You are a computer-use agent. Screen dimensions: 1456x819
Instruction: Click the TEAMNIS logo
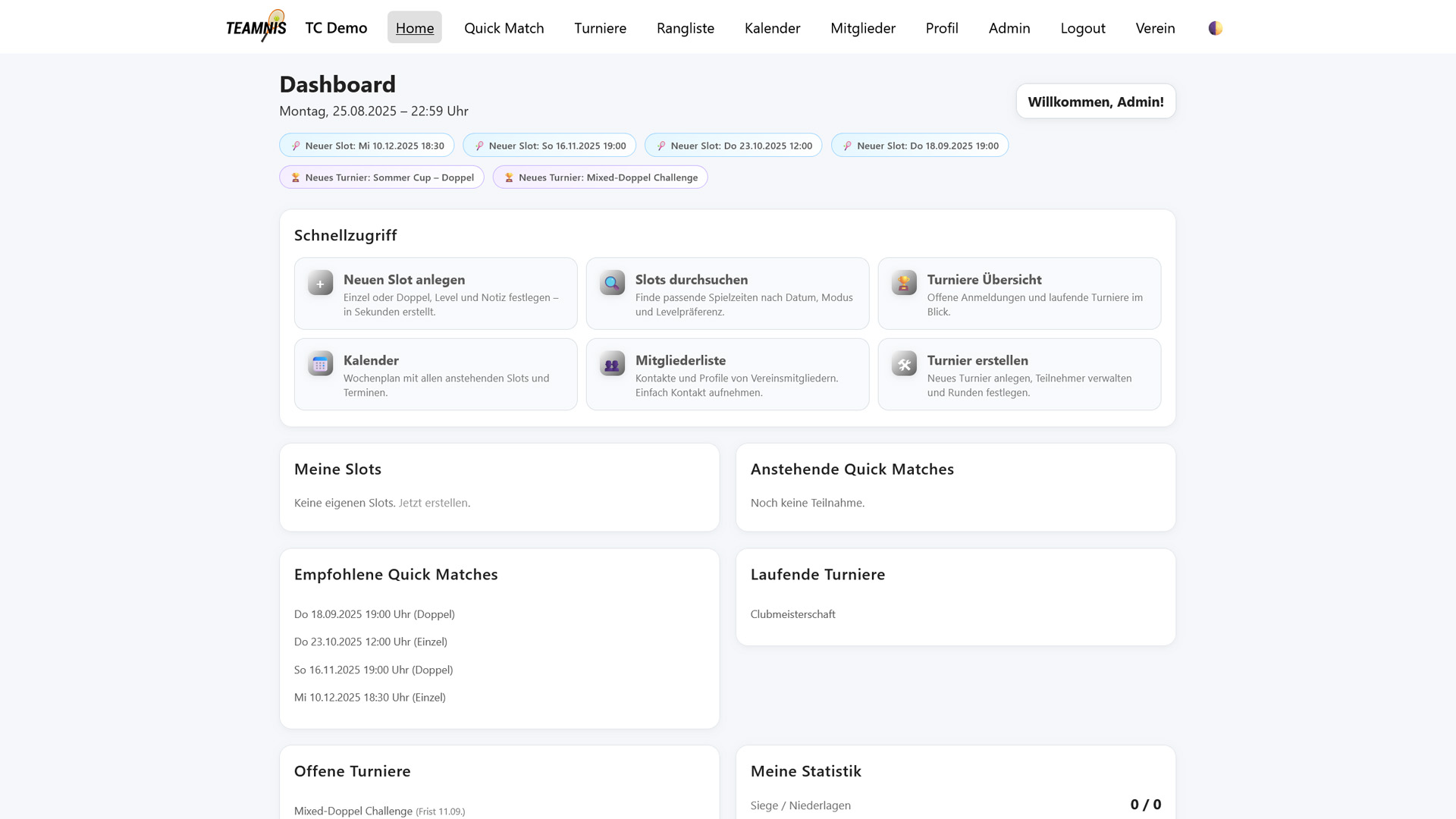point(256,26)
